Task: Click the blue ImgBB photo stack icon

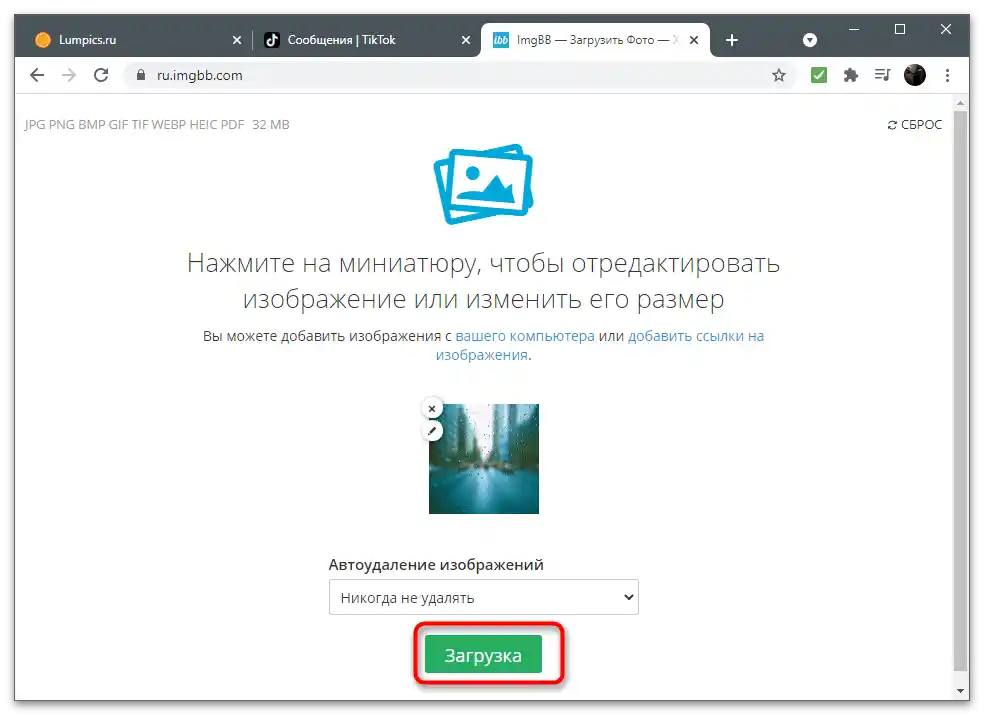Action: (483, 184)
